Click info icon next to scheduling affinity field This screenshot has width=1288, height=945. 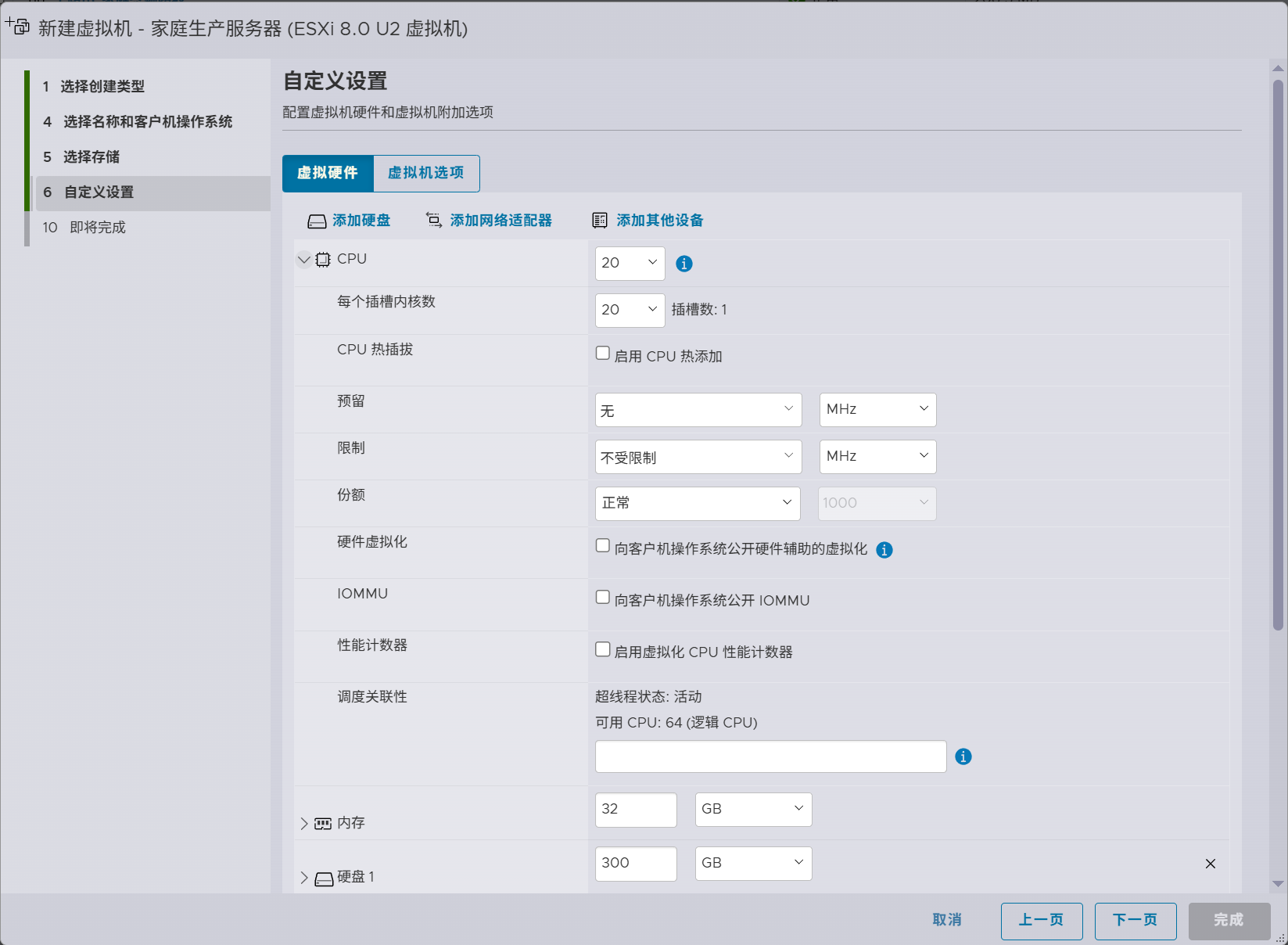click(x=963, y=756)
